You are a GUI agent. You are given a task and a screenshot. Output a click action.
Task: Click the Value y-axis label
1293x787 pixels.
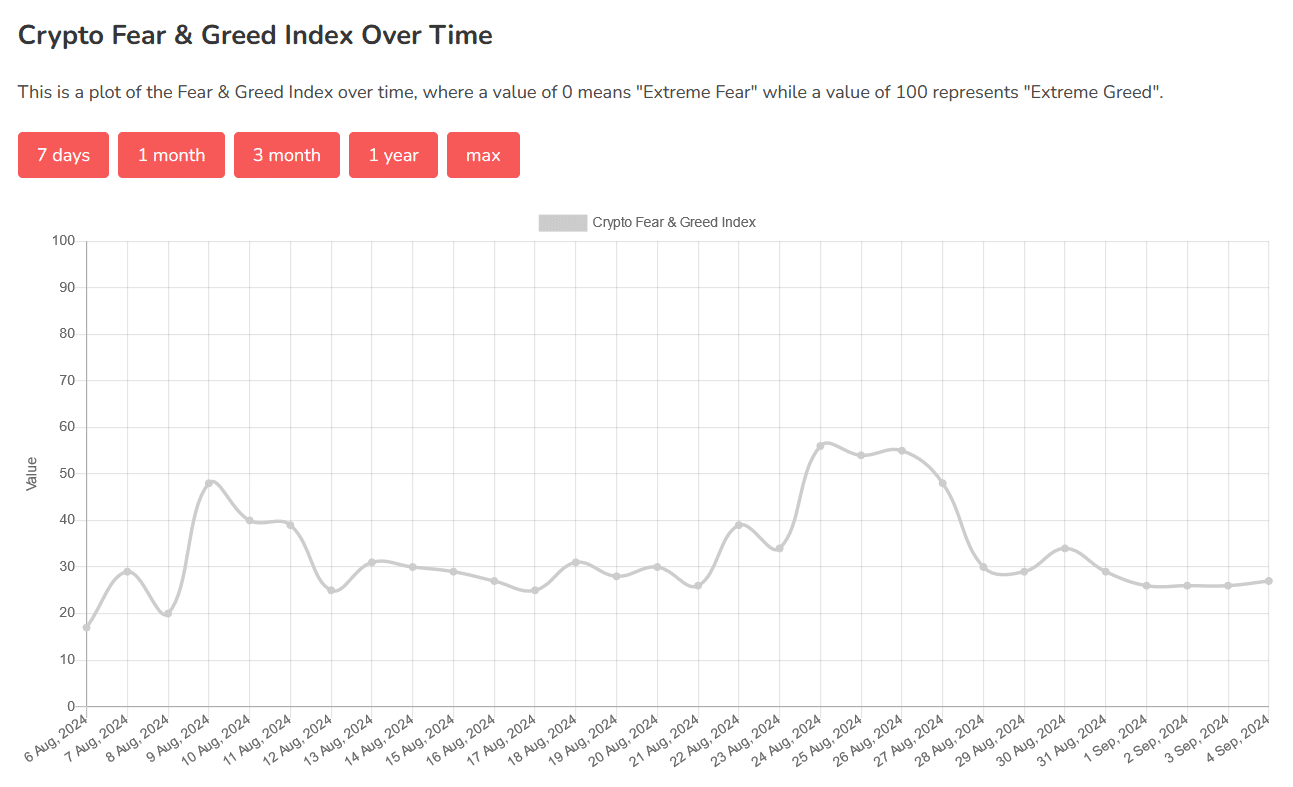[x=32, y=474]
